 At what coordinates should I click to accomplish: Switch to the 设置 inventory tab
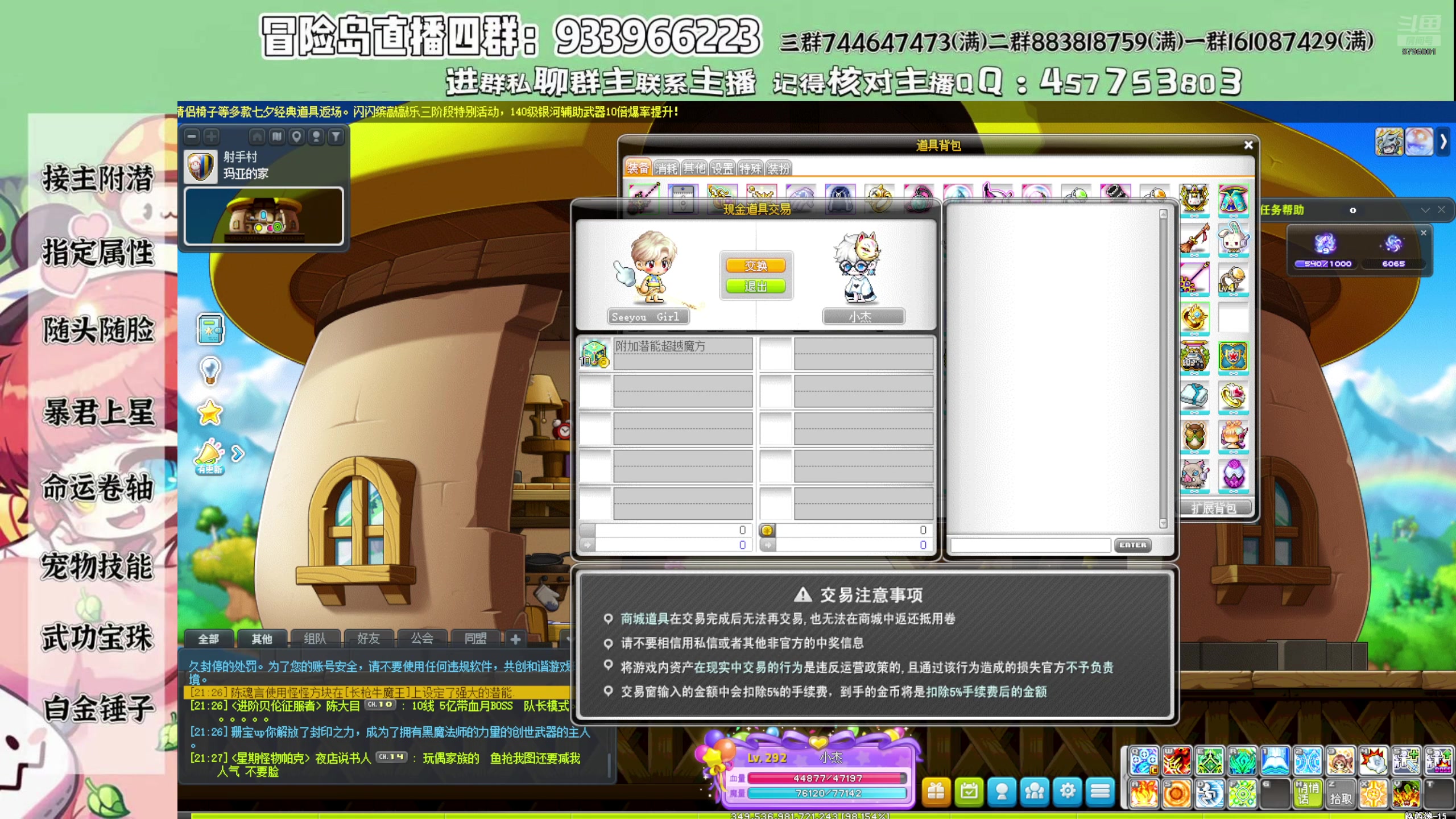tap(722, 168)
